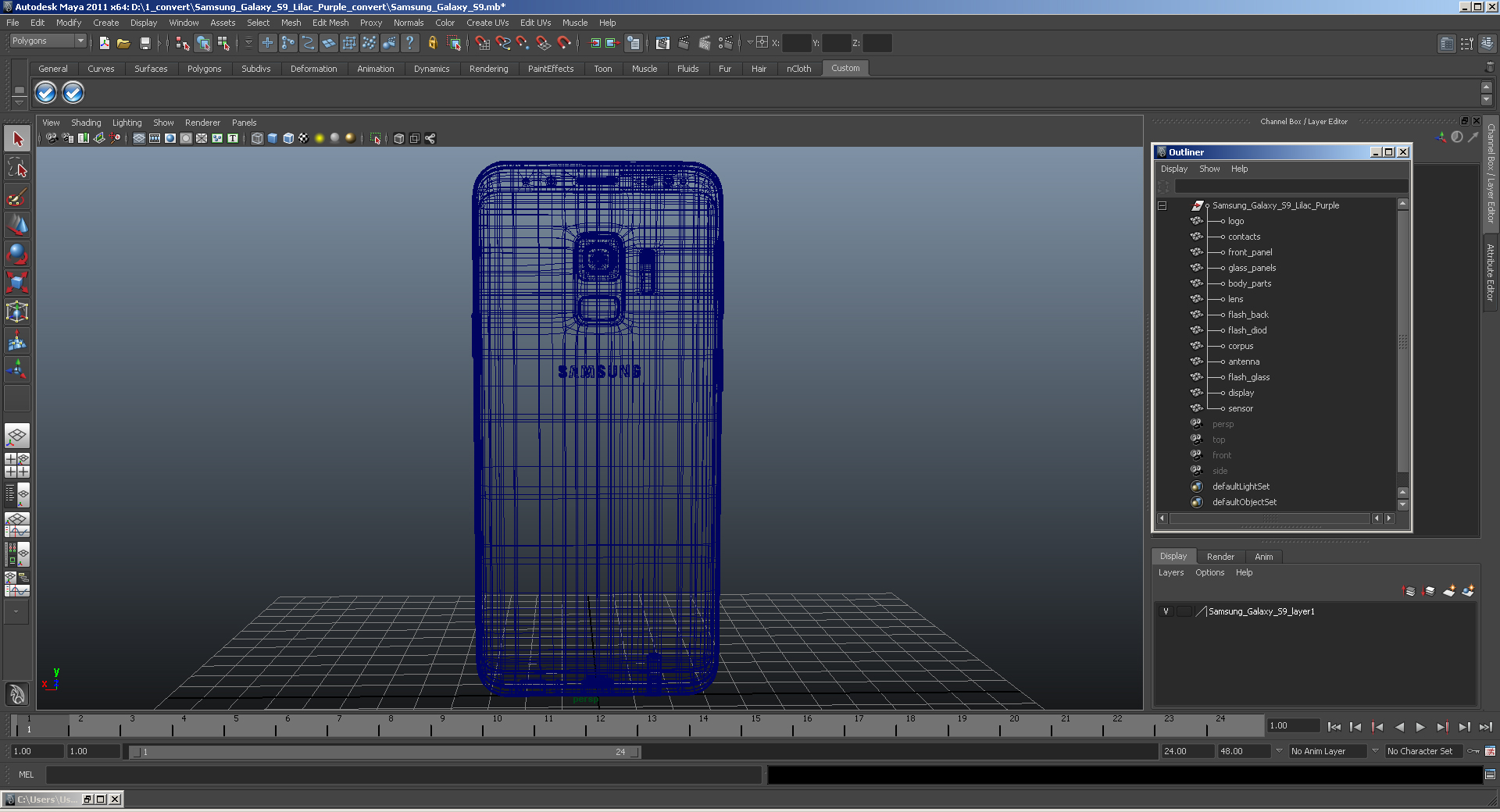Switch to single perspective view layout
This screenshot has width=1500, height=812.
pyautogui.click(x=17, y=436)
